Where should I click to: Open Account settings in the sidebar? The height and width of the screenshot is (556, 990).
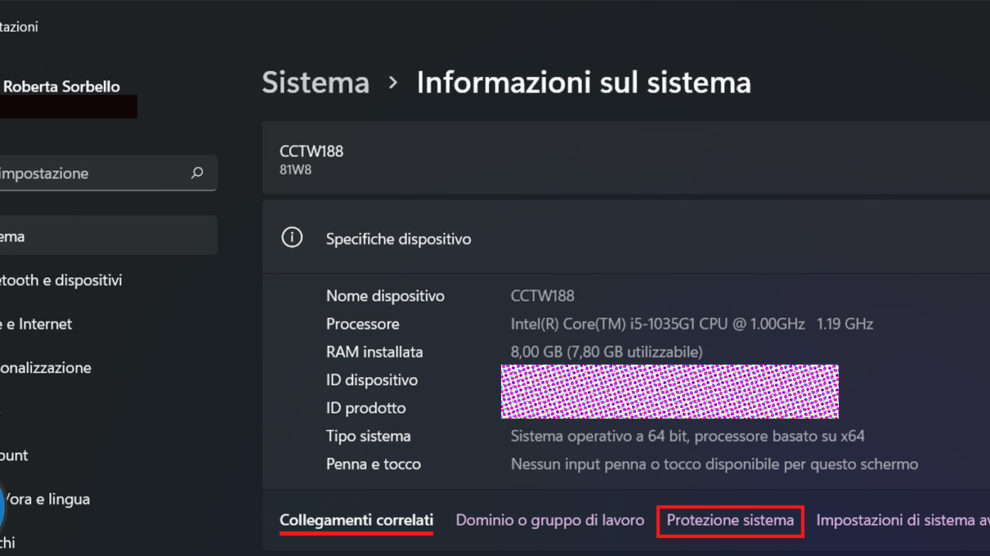click(x=15, y=455)
